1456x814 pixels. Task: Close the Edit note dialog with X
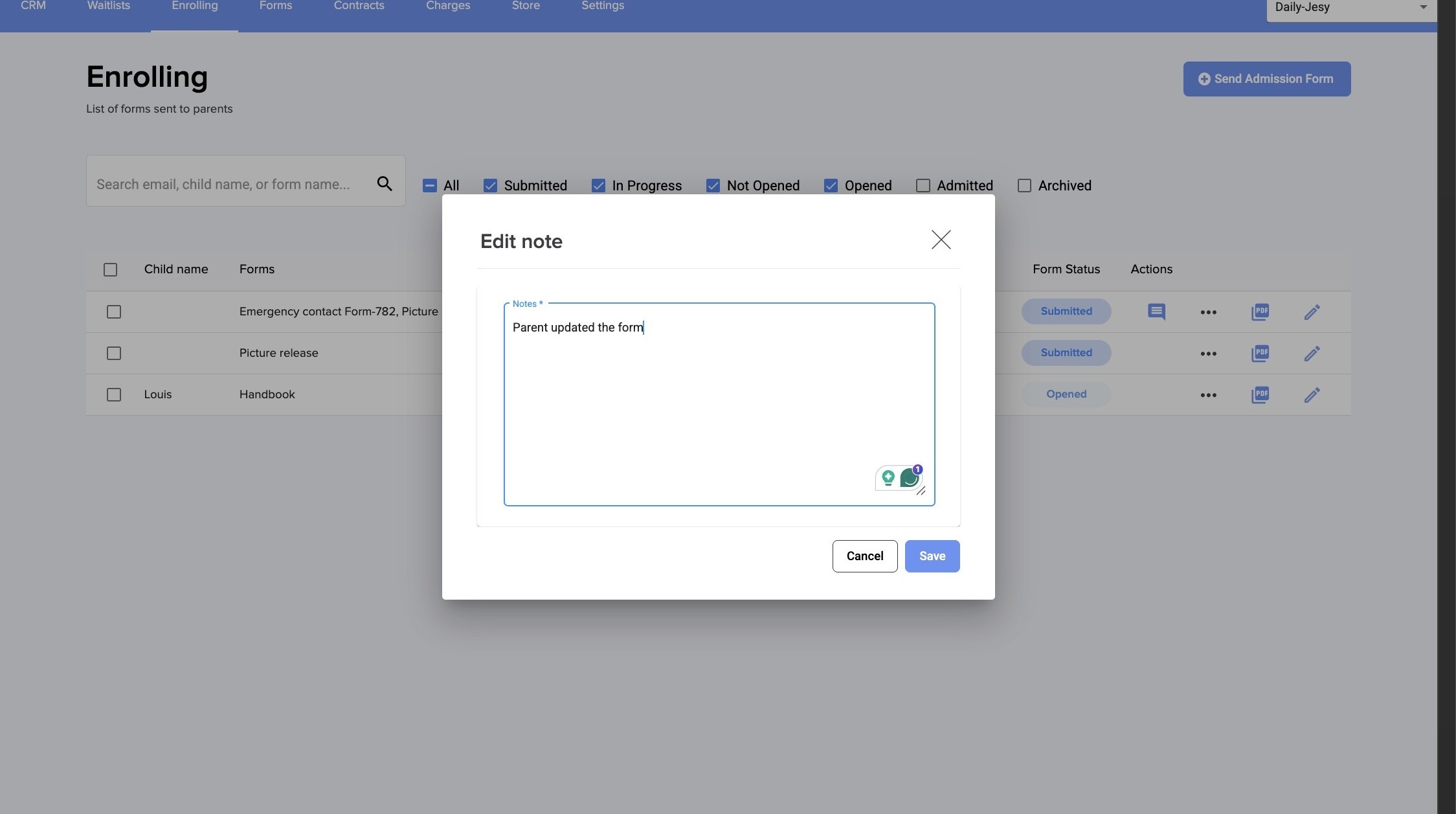[941, 240]
